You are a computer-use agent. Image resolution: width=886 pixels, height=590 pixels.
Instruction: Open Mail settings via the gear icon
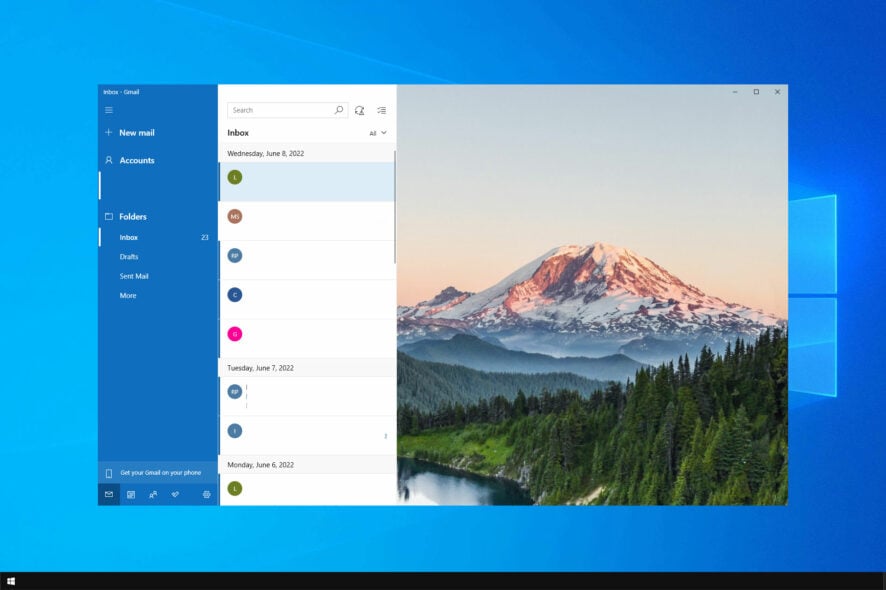click(x=206, y=493)
